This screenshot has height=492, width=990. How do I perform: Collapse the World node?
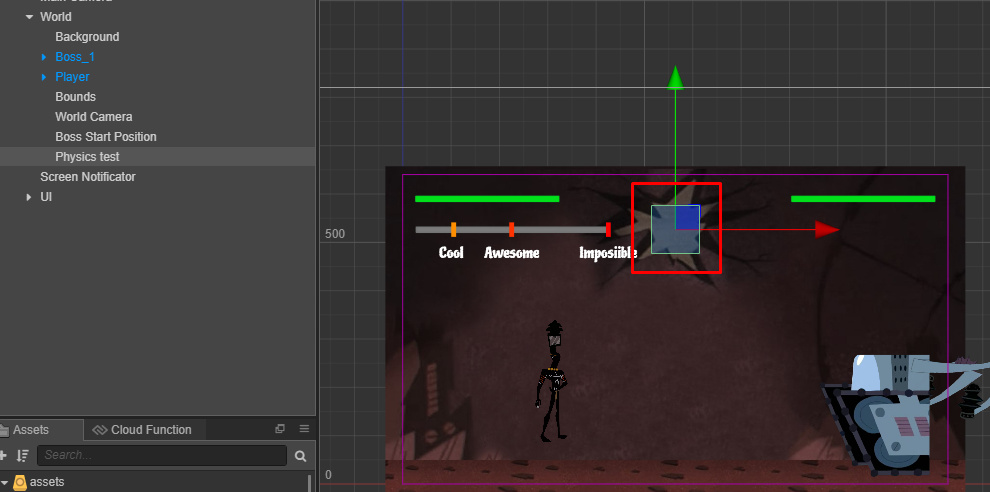coord(29,17)
